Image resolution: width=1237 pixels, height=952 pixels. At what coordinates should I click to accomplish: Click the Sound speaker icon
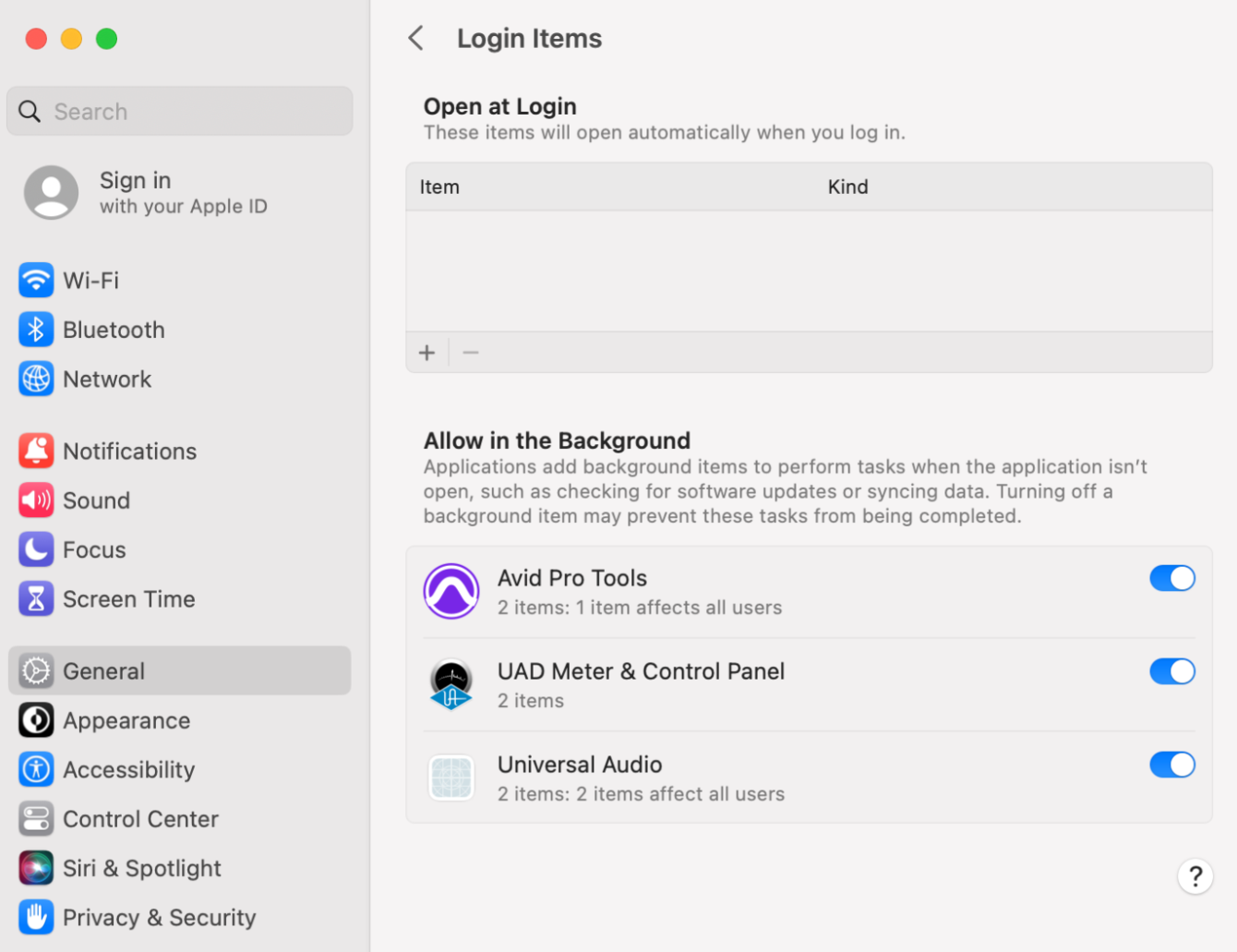click(36, 500)
